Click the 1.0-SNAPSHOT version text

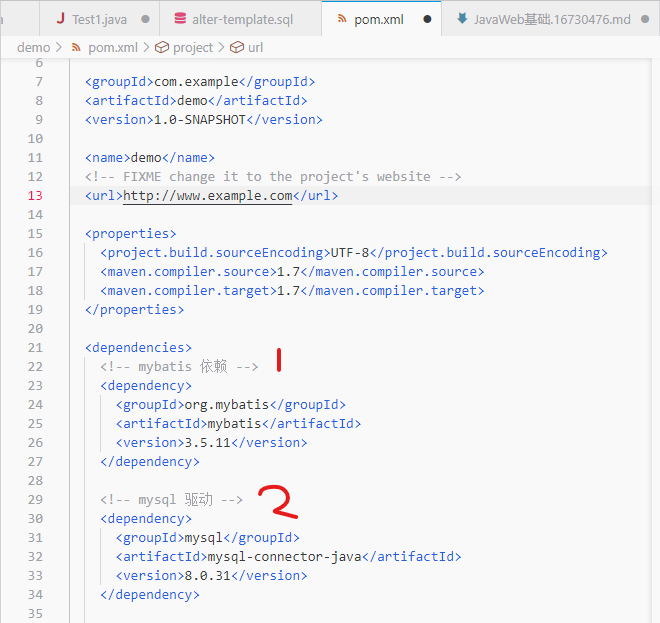click(200, 120)
